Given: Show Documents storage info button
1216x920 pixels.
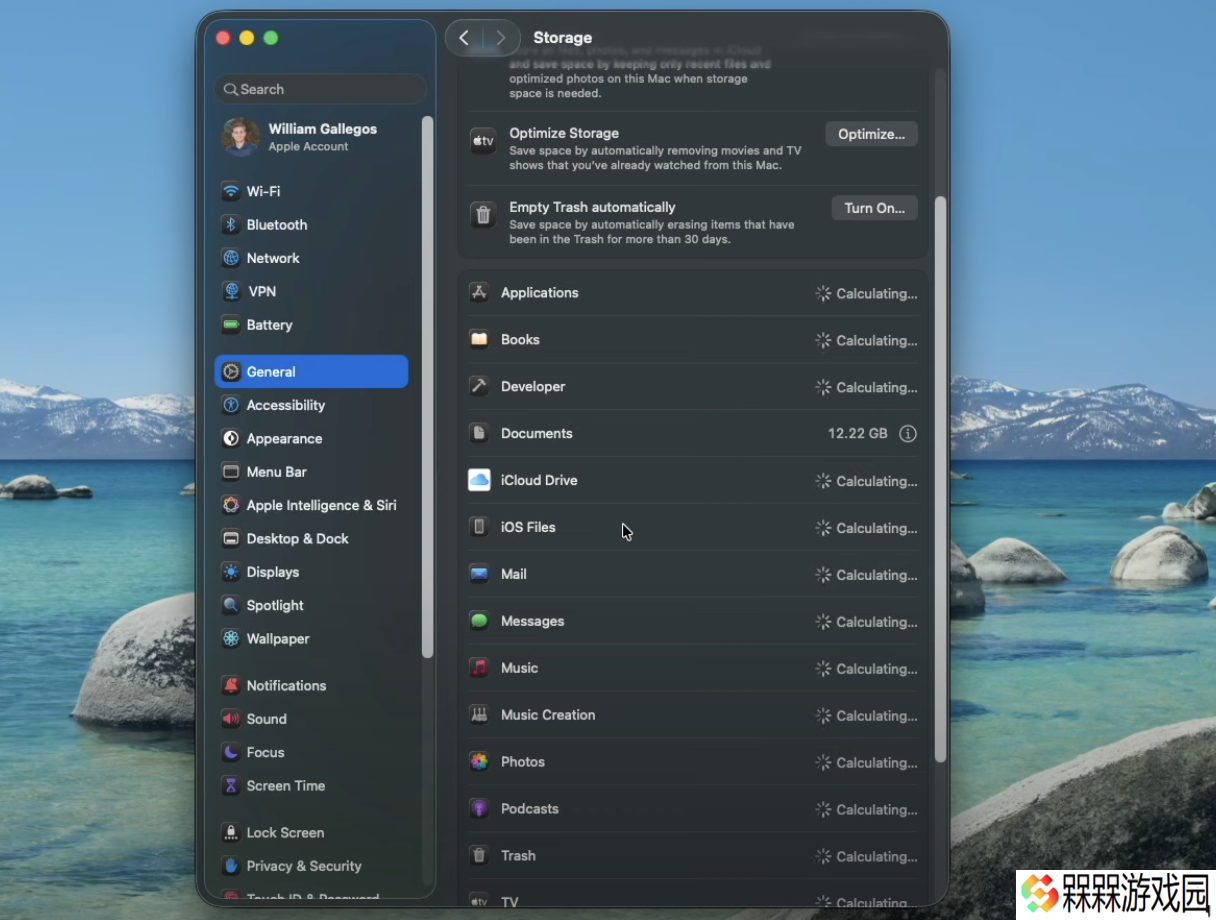Looking at the screenshot, I should coord(908,434).
